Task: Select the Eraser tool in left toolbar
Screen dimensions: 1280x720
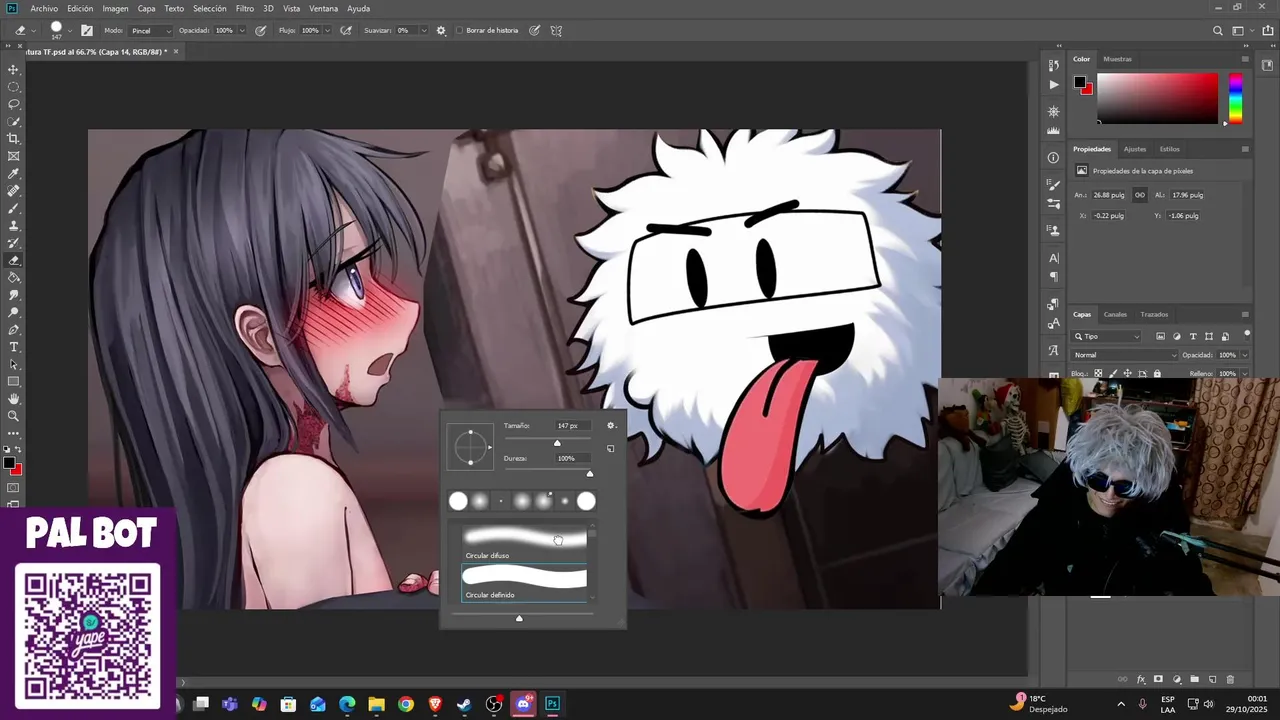Action: pyautogui.click(x=14, y=260)
